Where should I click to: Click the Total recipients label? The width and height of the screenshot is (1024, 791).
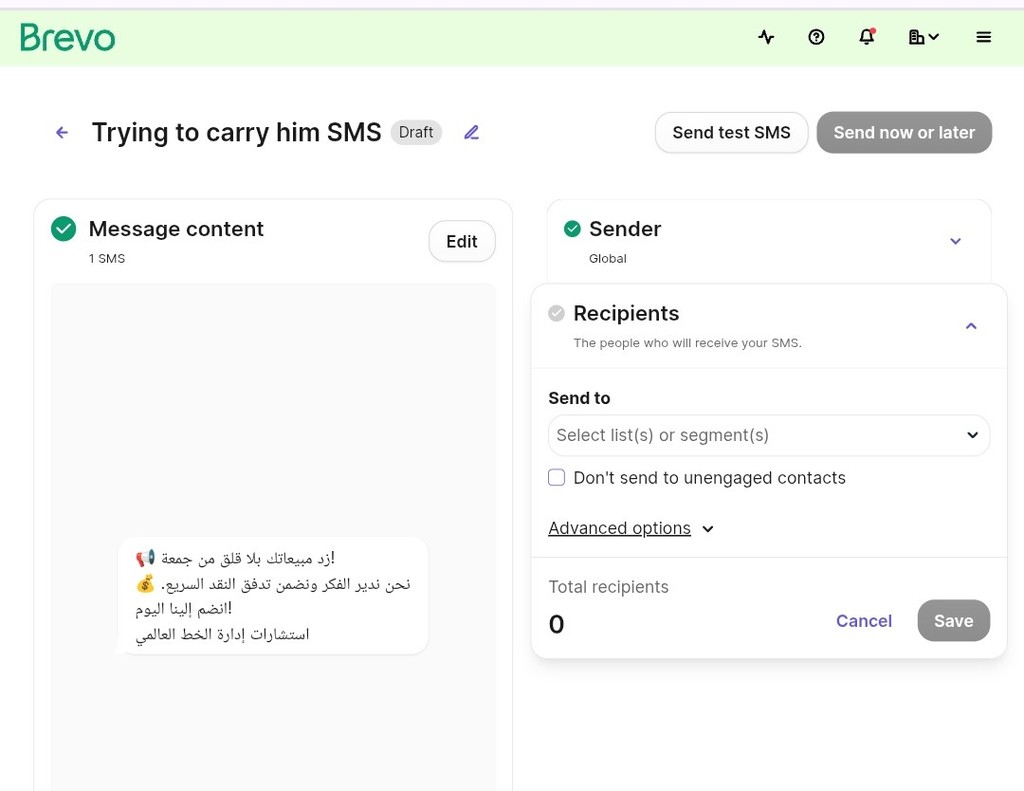click(608, 587)
